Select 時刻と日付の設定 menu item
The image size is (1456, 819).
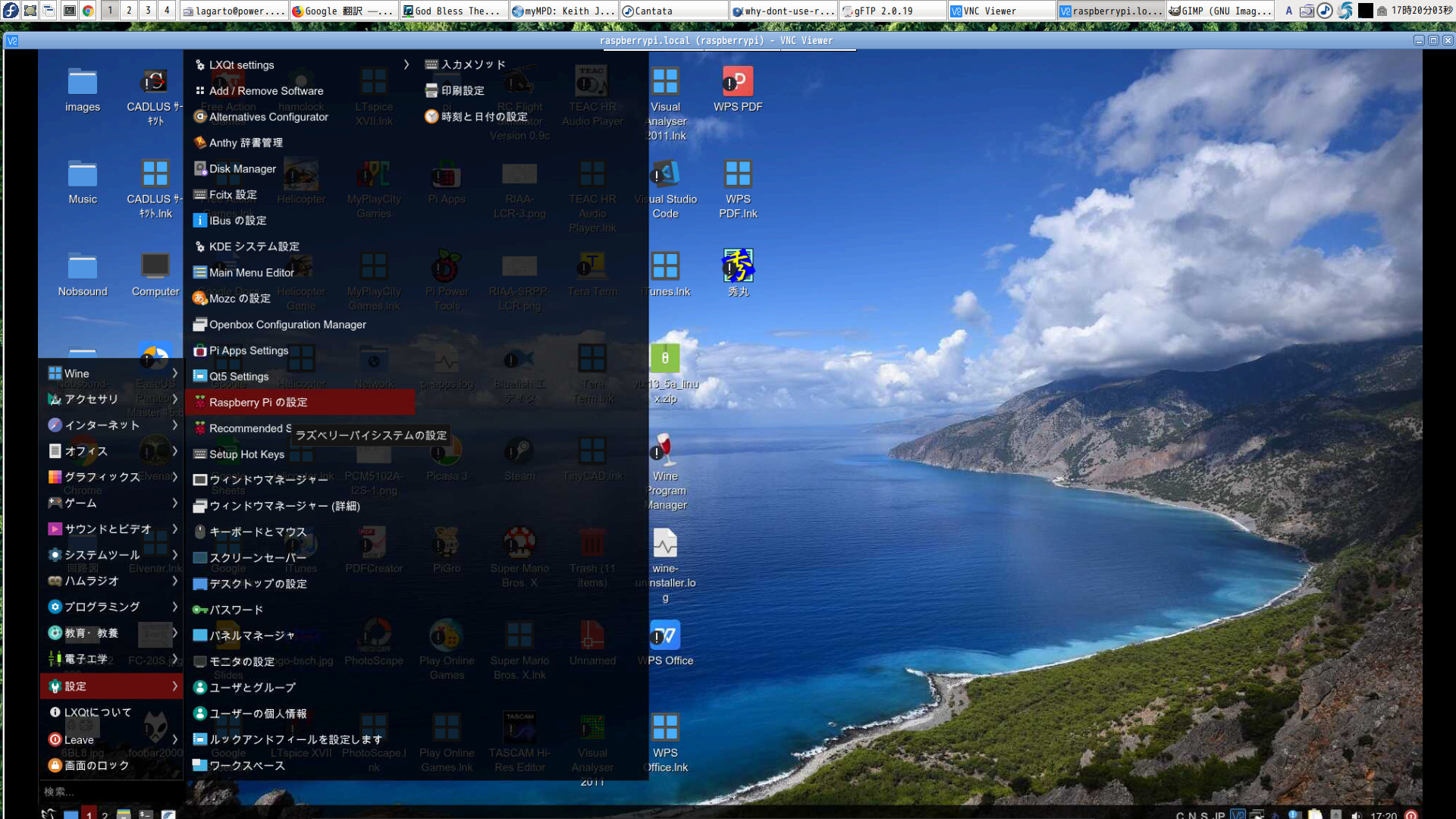click(483, 117)
